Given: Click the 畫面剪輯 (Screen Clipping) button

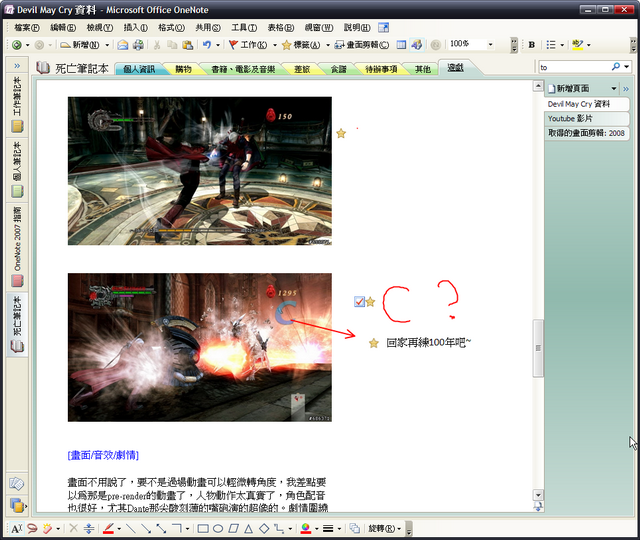Looking at the screenshot, I should [362, 45].
